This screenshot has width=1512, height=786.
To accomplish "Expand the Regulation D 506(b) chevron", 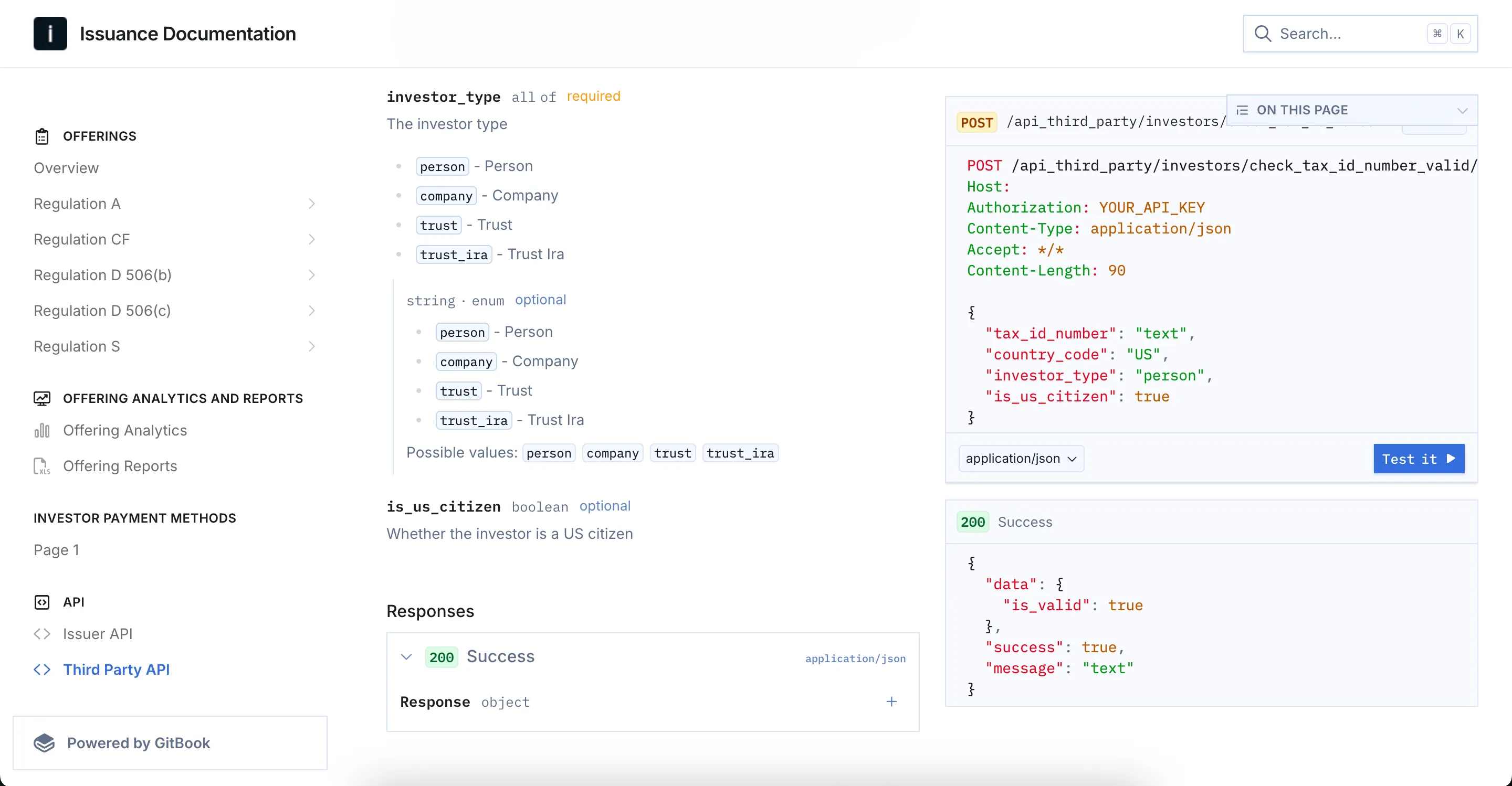I will [x=312, y=275].
